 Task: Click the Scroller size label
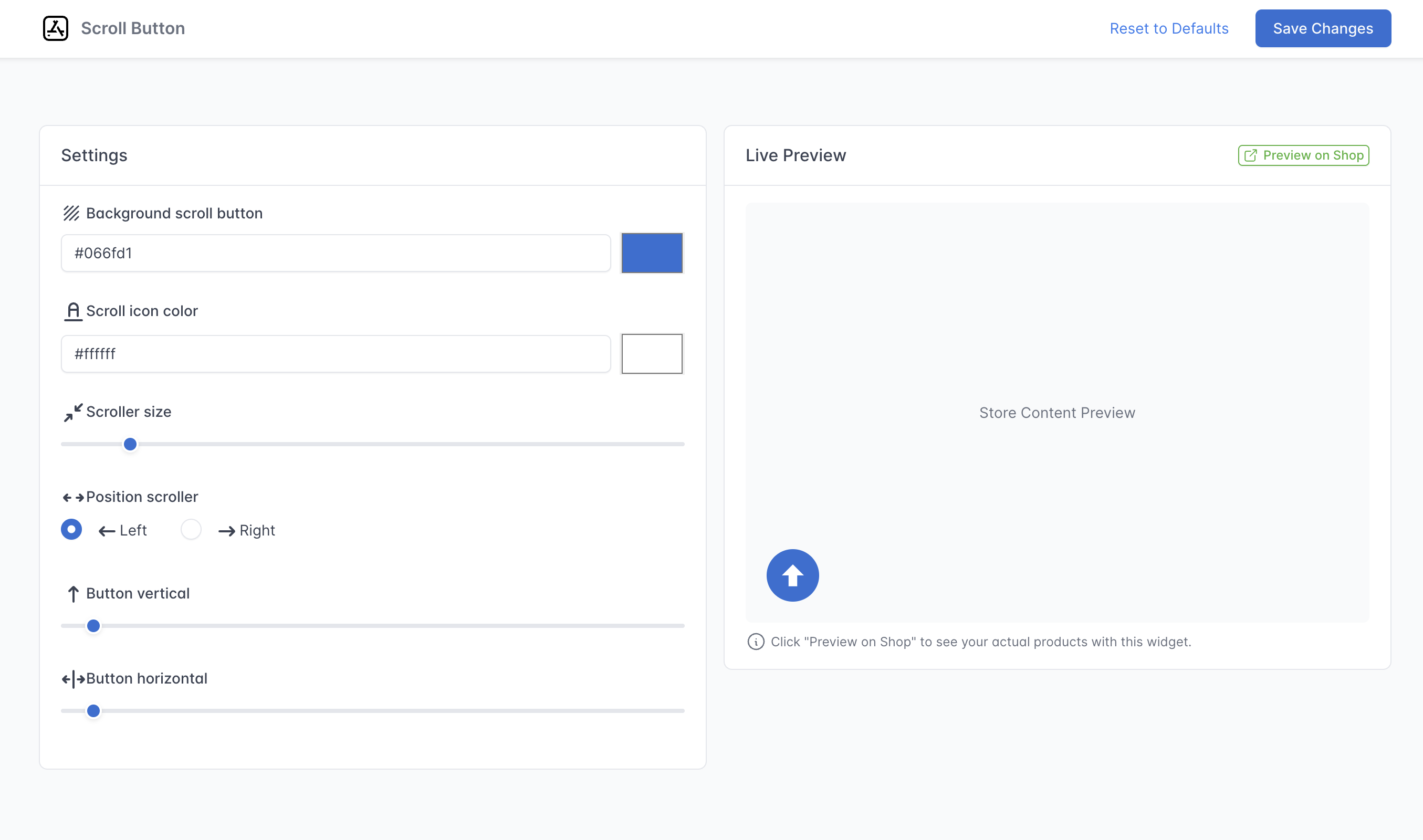click(x=129, y=412)
